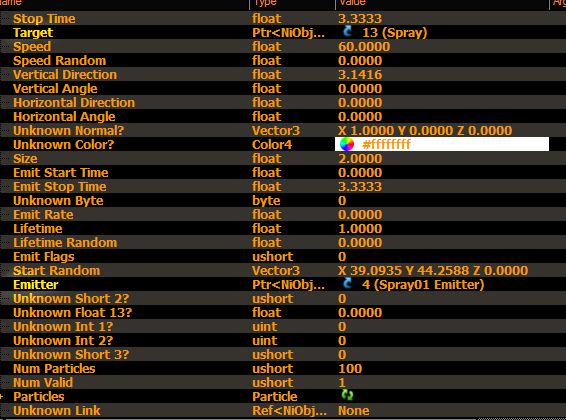Select the Lifetime Random row

(x=283, y=242)
